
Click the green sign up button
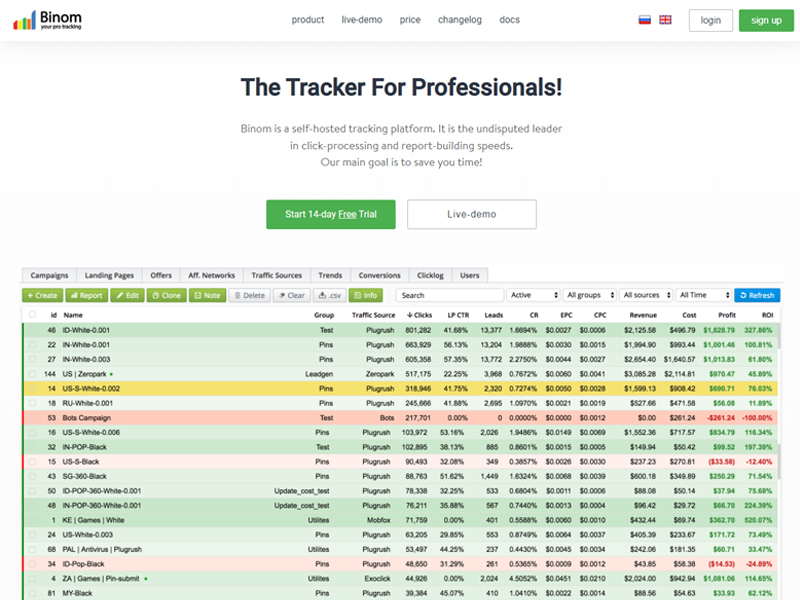[x=766, y=20]
